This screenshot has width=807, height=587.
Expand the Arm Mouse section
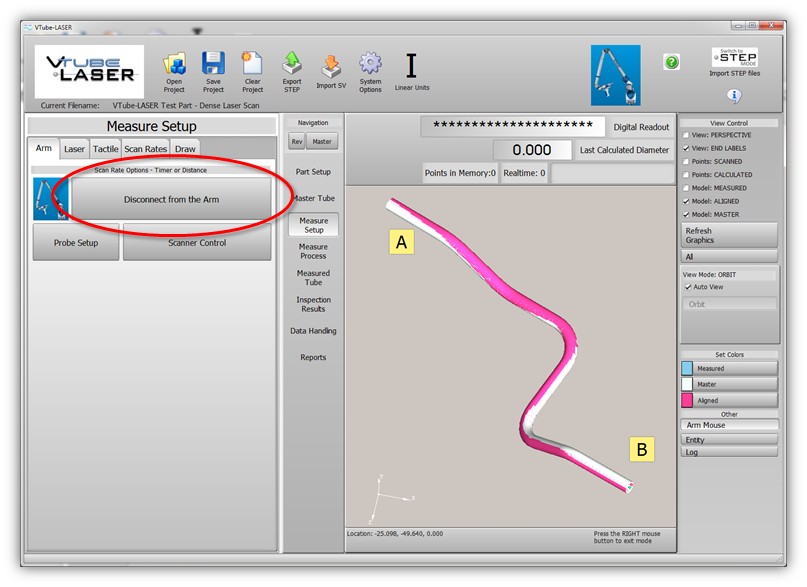729,425
